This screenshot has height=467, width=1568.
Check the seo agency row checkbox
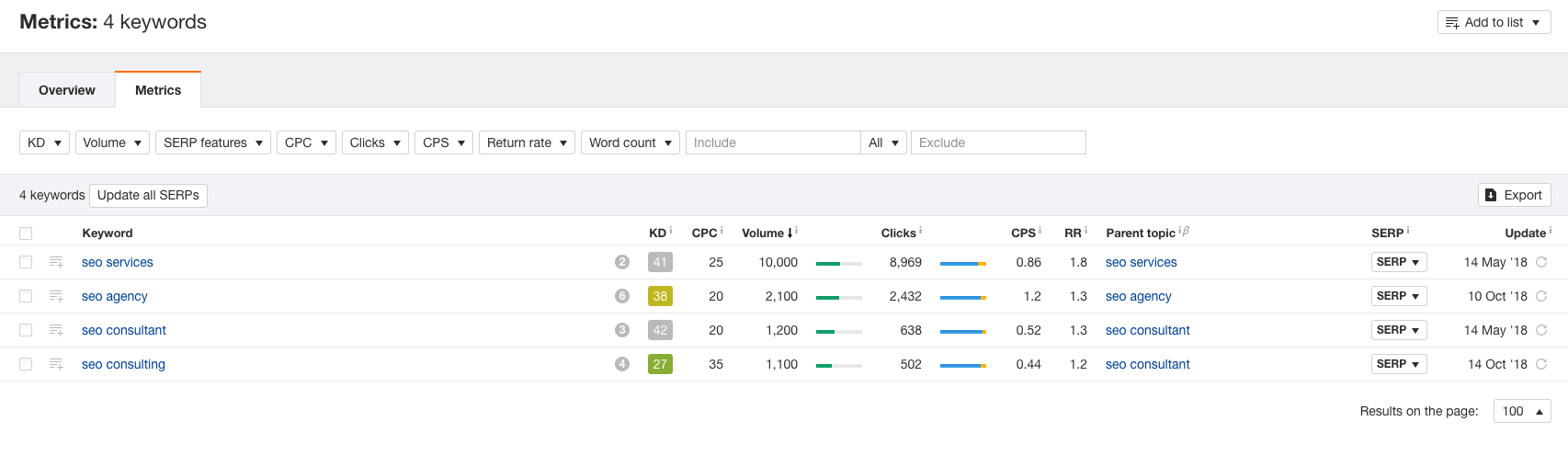26,296
